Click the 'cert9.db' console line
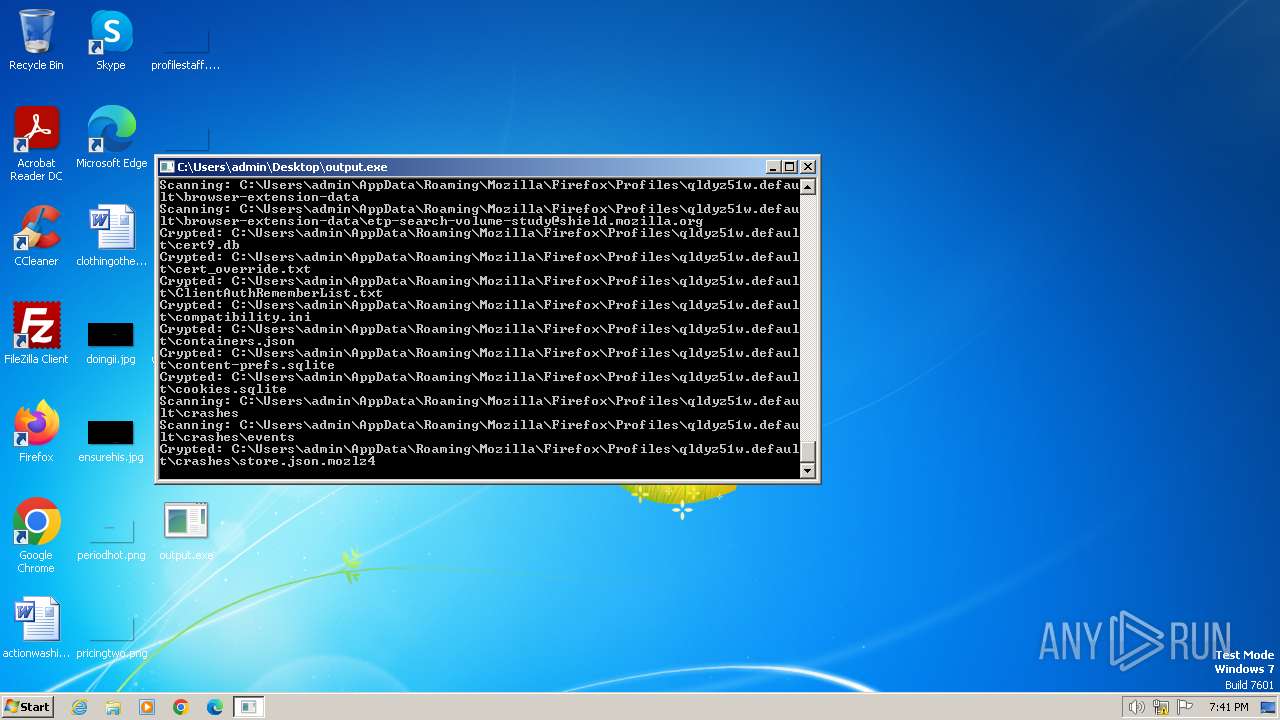This screenshot has width=1280, height=720. tap(479, 239)
